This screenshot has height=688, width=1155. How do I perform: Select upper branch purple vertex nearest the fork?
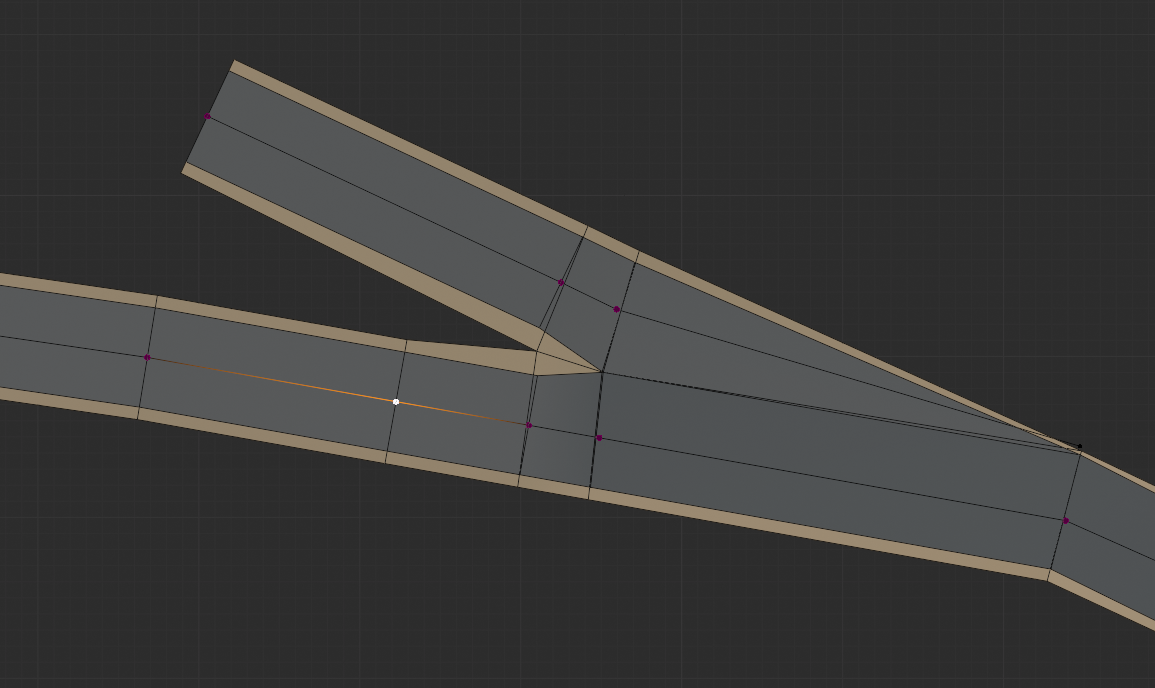(x=617, y=310)
